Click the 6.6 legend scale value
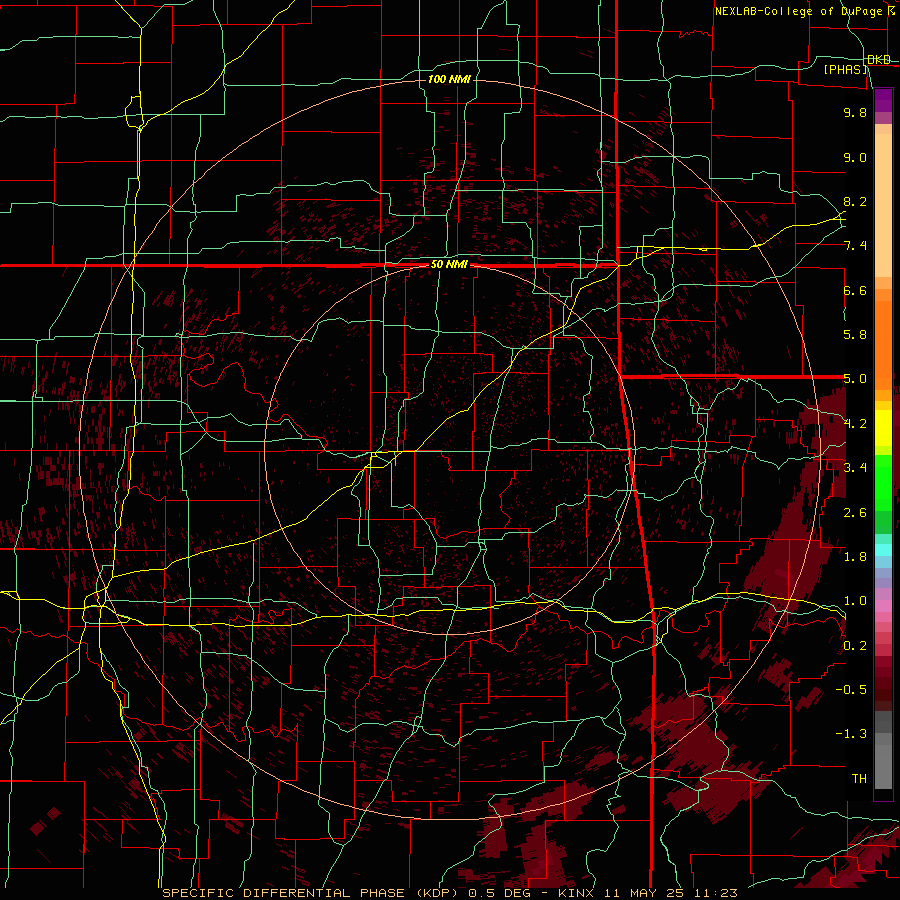The height and width of the screenshot is (900, 900). point(855,290)
